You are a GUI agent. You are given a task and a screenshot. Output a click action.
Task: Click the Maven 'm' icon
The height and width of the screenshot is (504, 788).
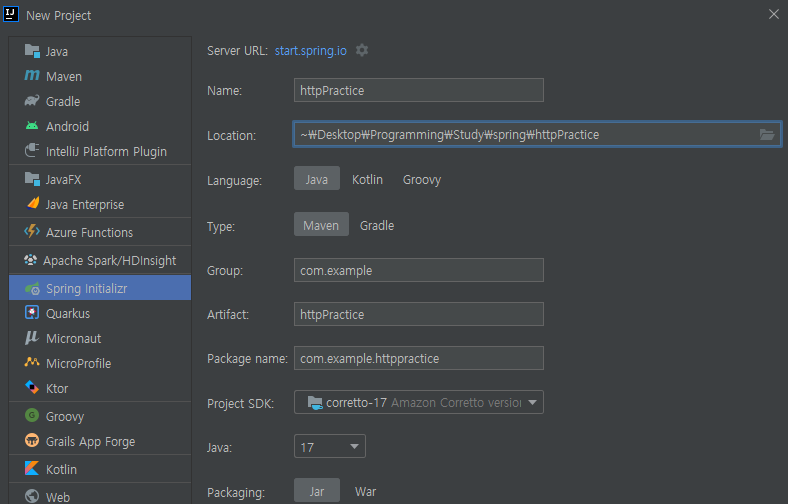tap(32, 75)
